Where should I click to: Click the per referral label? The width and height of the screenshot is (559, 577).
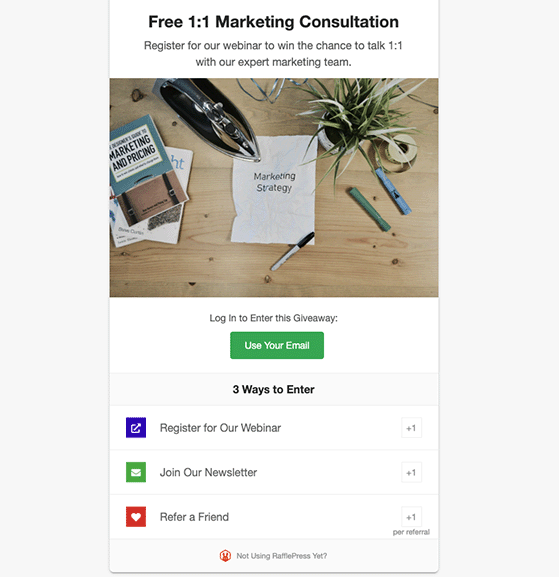coord(411,532)
